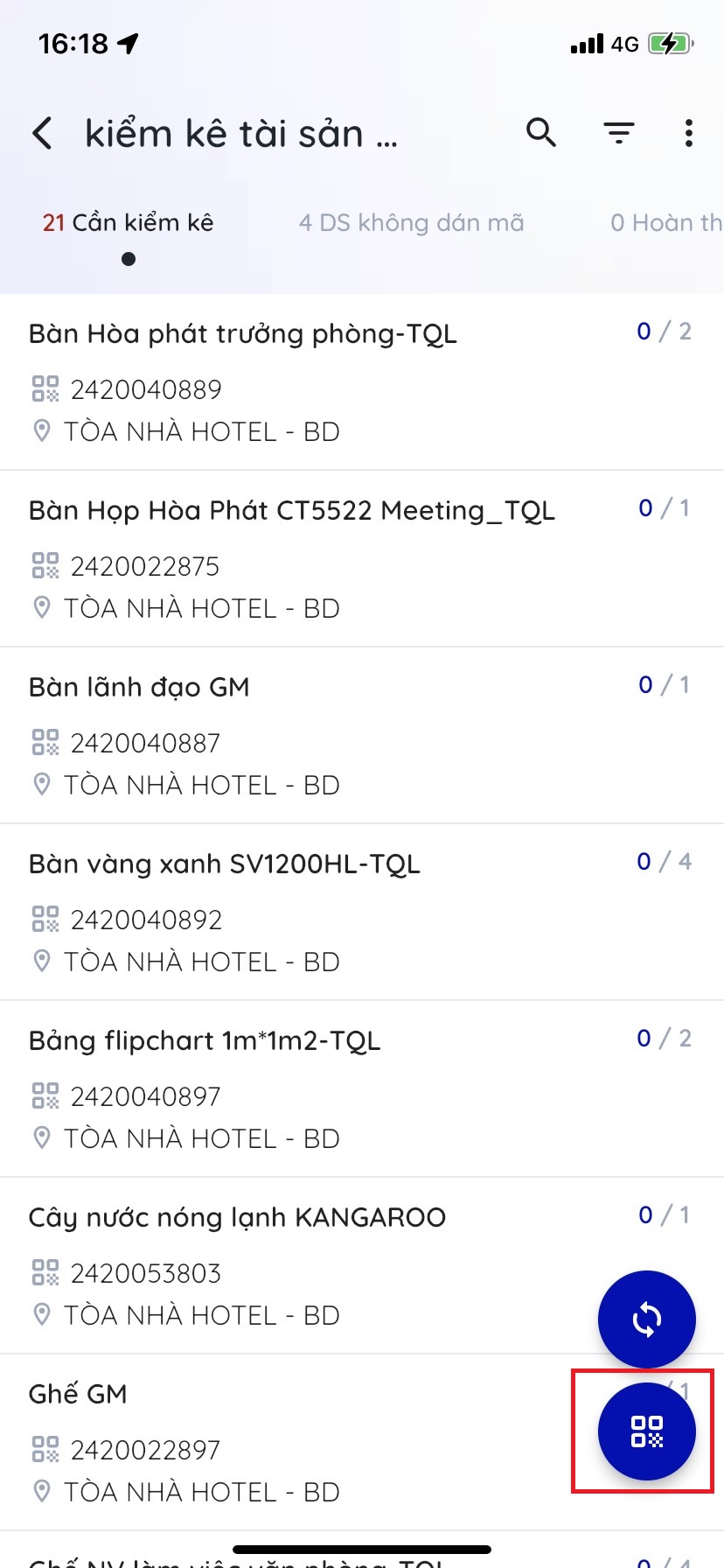
Task: Tap the blue QR scan button
Action: [x=646, y=1431]
